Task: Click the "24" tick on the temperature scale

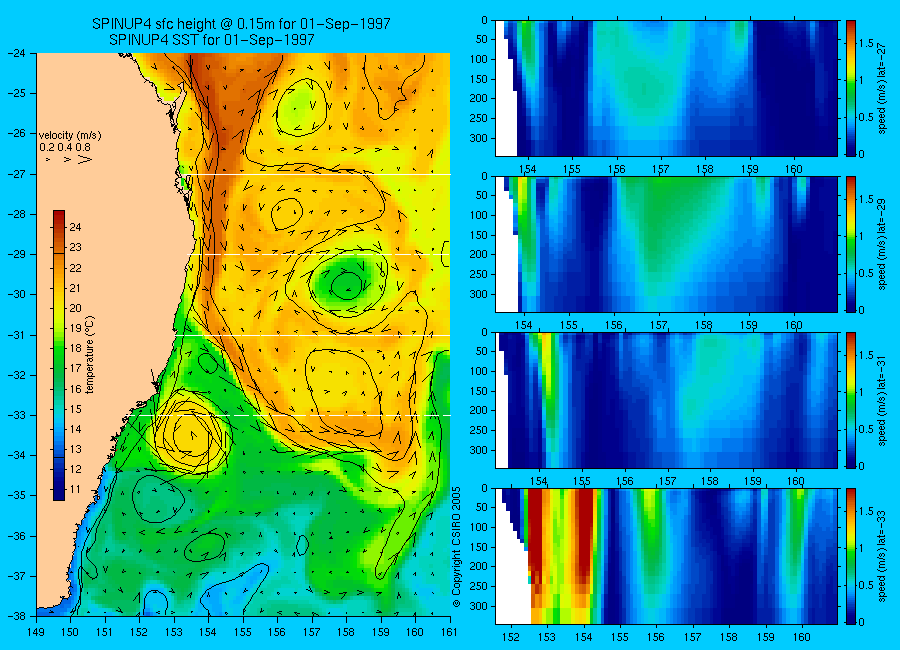Action: point(75,227)
